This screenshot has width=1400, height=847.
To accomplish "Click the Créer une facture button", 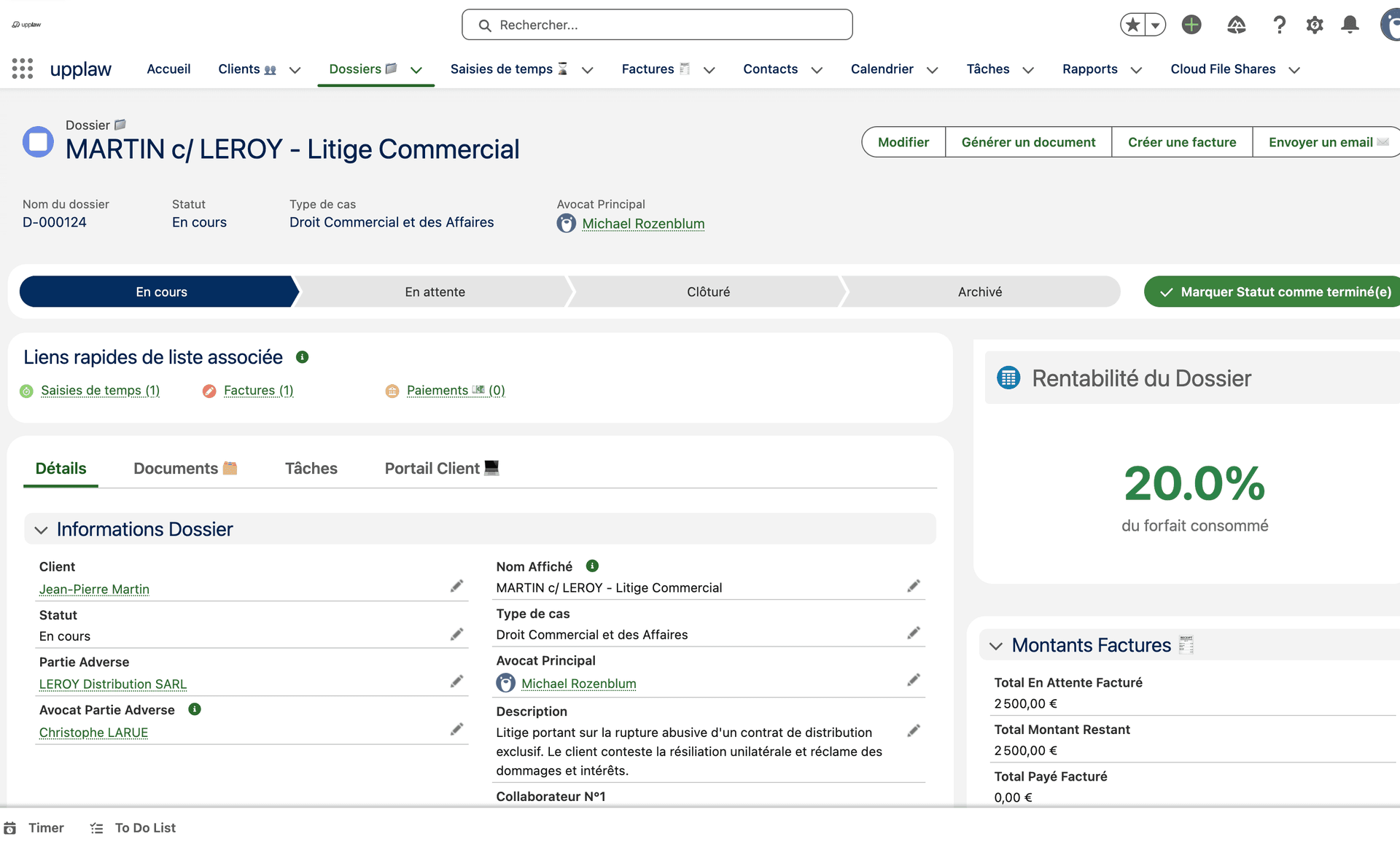I will [1182, 141].
